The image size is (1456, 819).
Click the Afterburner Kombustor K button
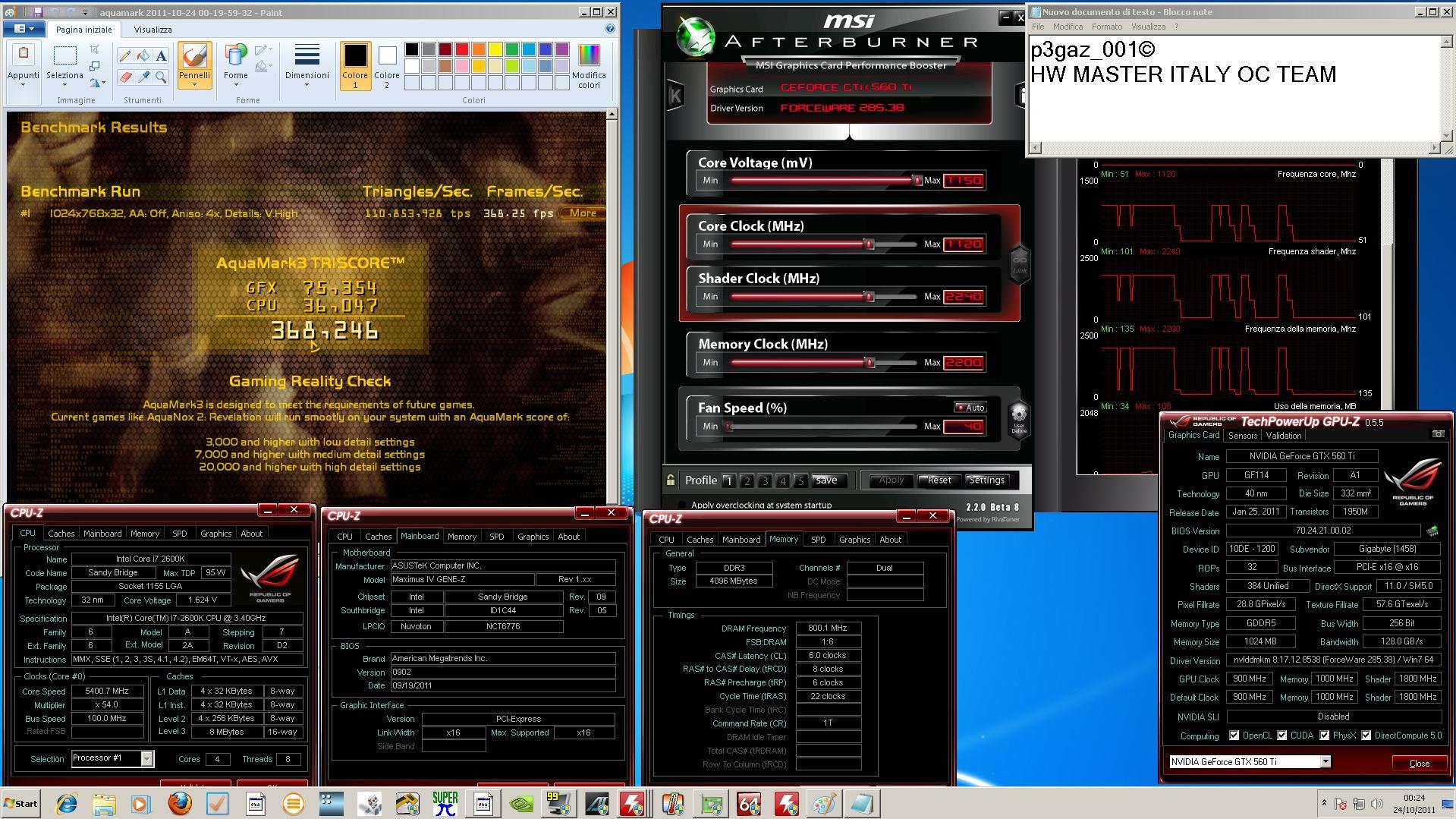pyautogui.click(x=675, y=96)
